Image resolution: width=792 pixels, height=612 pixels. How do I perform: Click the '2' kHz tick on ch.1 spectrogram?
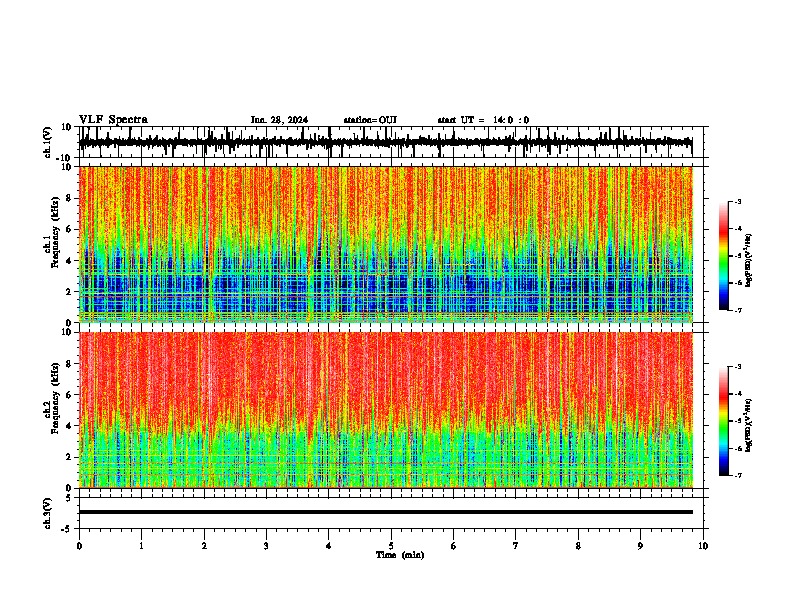69,291
